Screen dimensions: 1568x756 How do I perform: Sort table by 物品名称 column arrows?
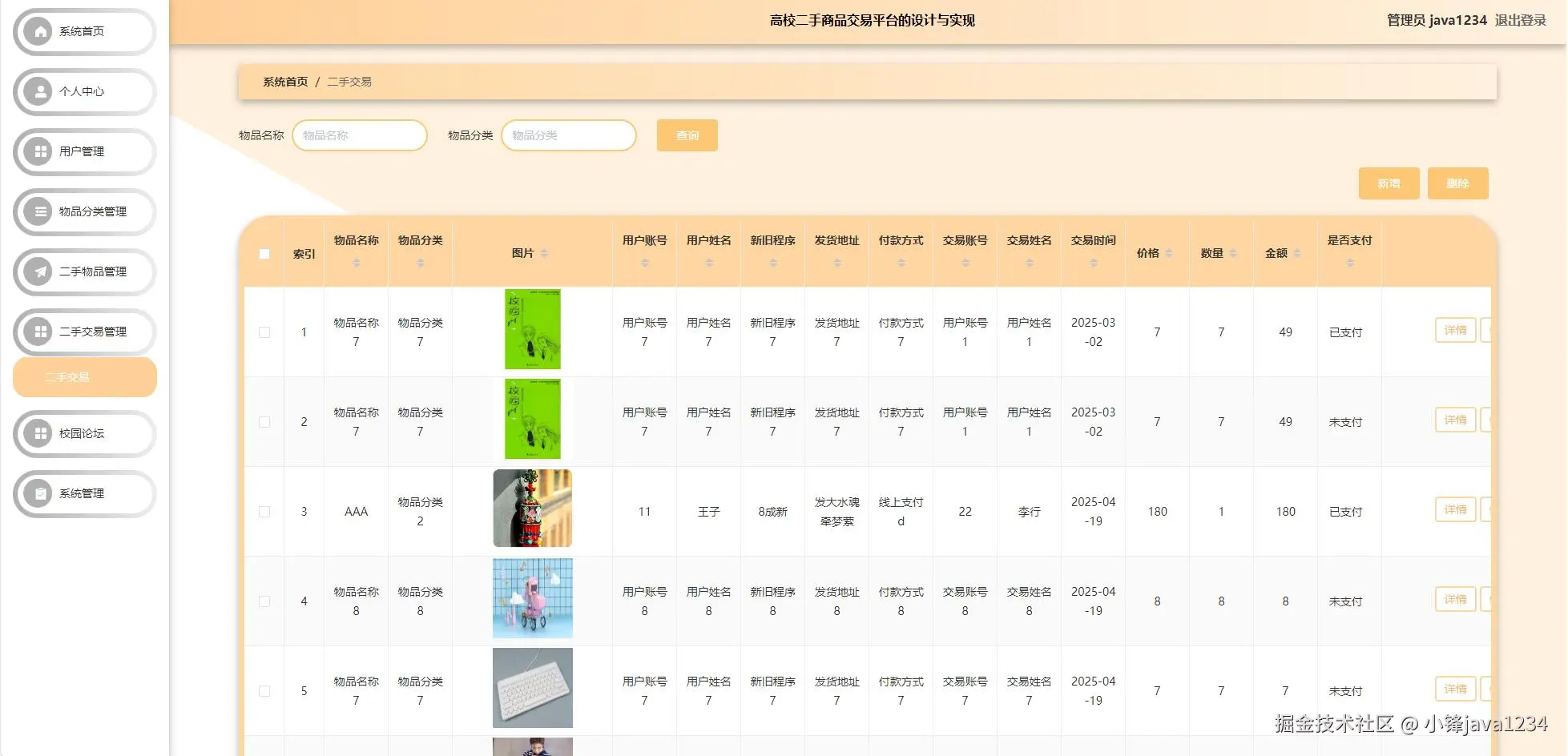tap(357, 263)
